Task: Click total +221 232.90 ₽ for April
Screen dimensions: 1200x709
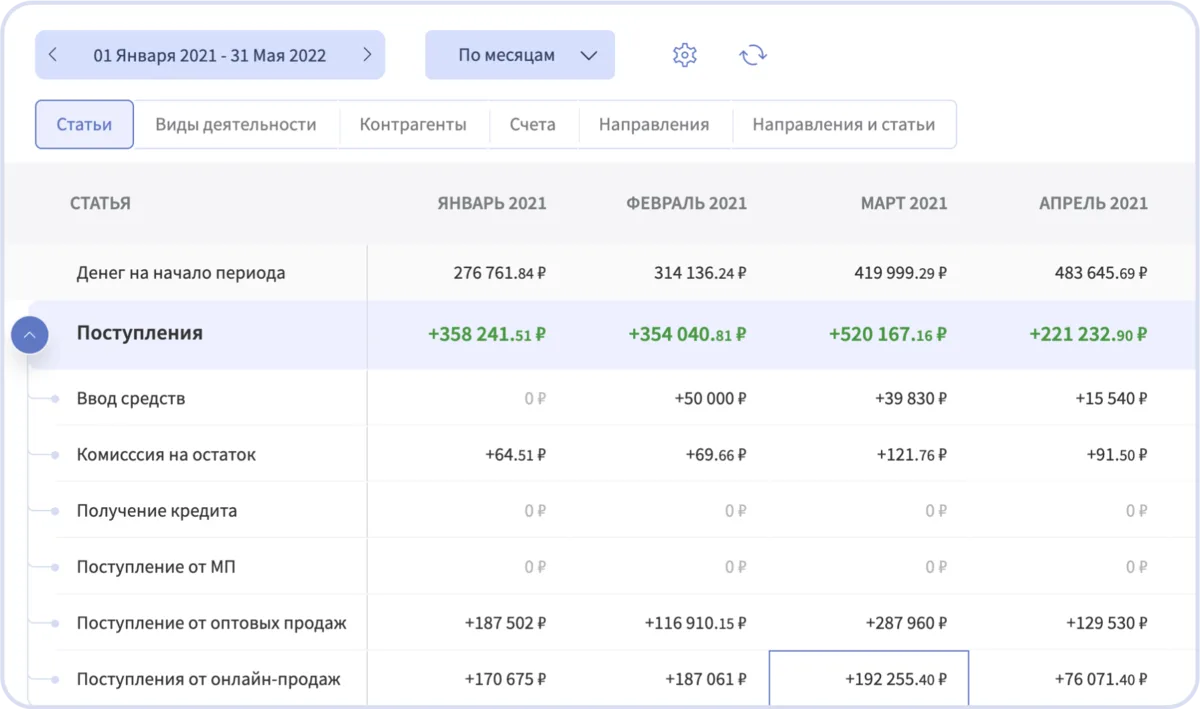Action: (x=1088, y=334)
